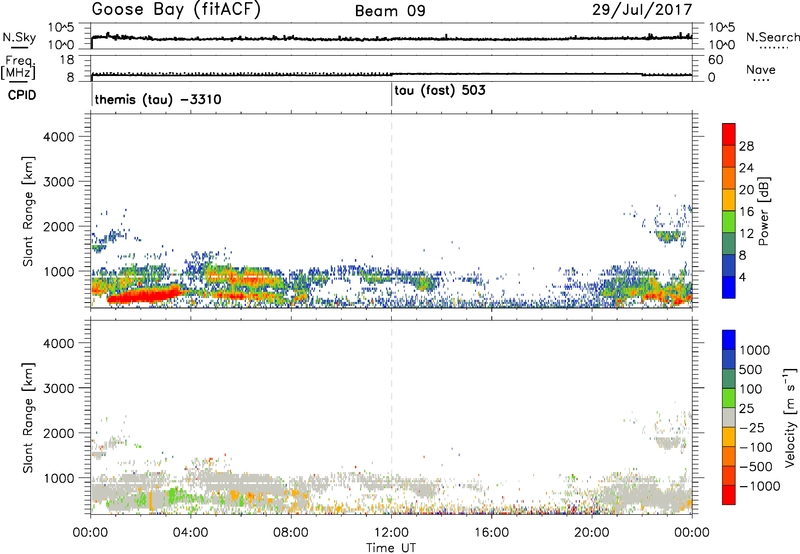Click the red top segment of power colorbar
The image size is (800, 554).
[x=729, y=135]
